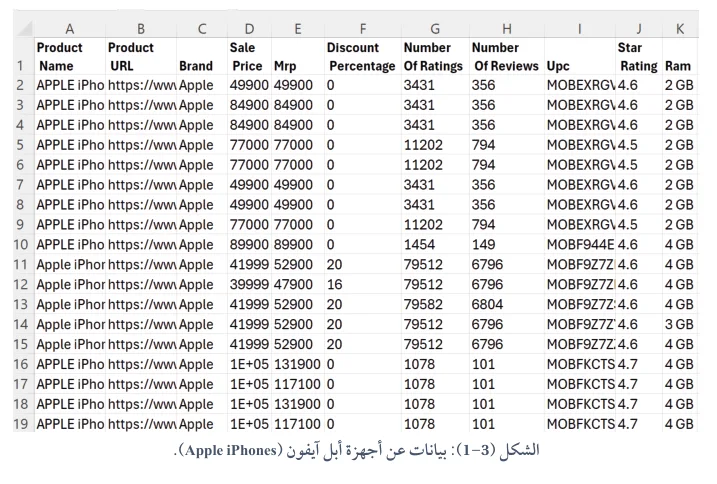Click Upc cell MOBFKCTS in row 16
Image resolution: width=717 pixels, height=484 pixels.
coord(580,364)
